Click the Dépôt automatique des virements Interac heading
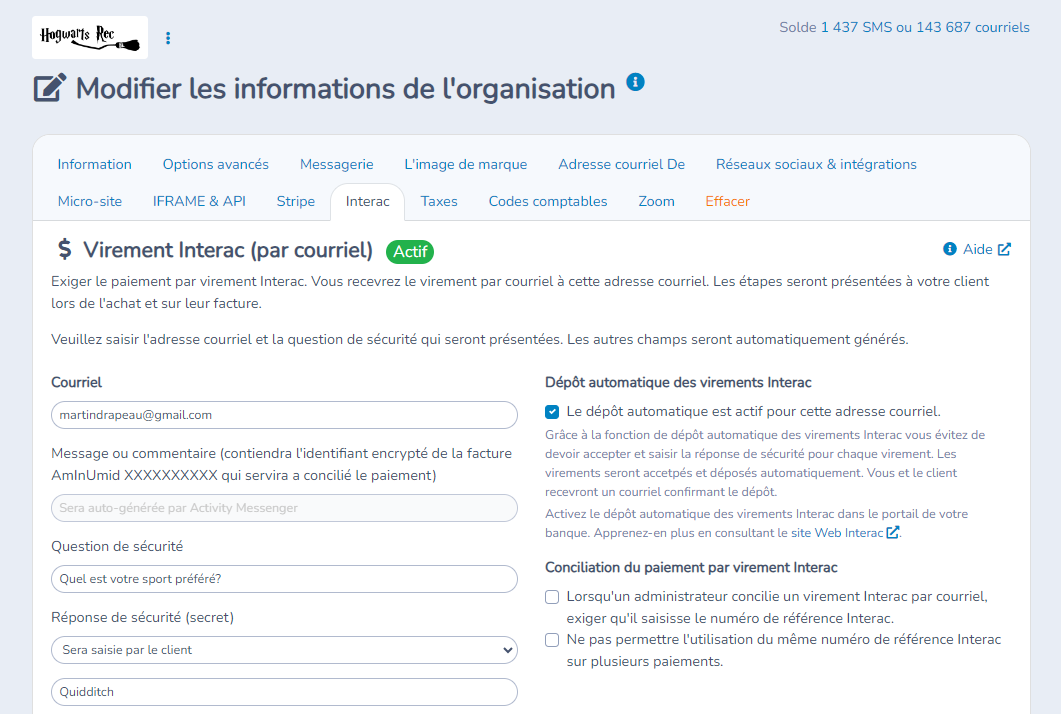 (x=678, y=382)
